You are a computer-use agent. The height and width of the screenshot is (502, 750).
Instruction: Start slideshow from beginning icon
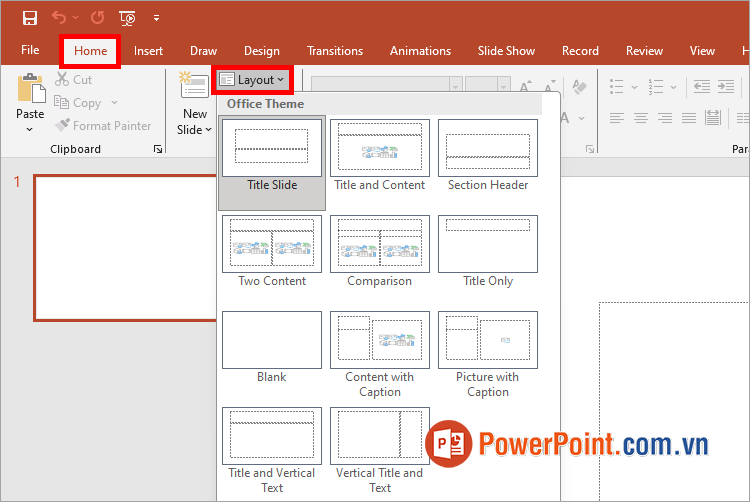pyautogui.click(x=127, y=18)
